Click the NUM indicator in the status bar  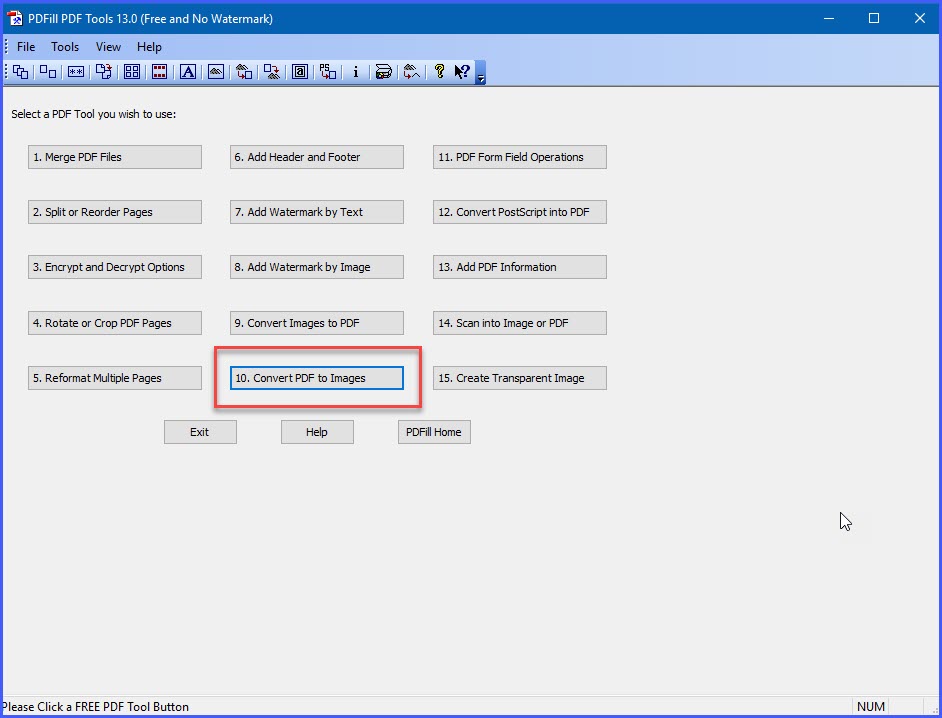[871, 706]
